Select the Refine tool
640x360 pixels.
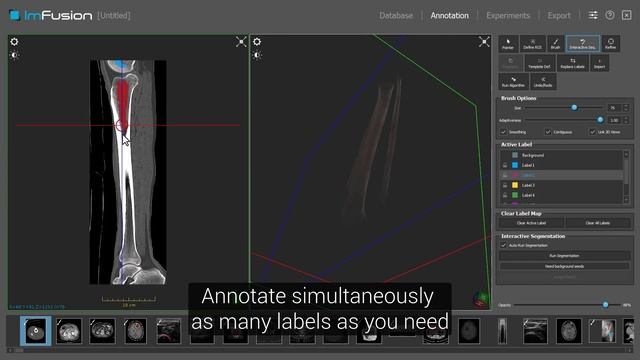[x=611, y=44]
